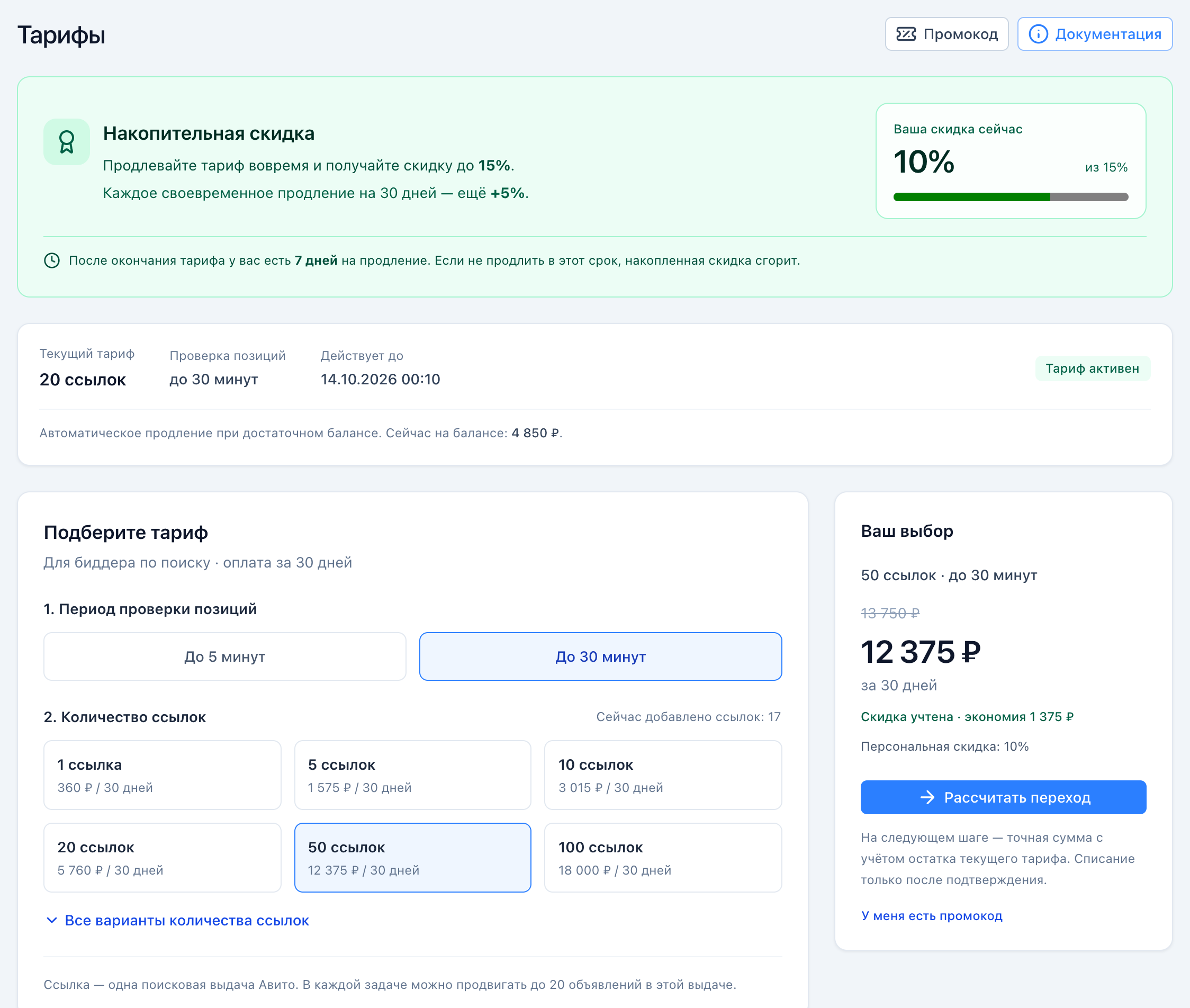1190x1008 pixels.
Task: Click the Рассчитать переход button
Action: pos(1003,797)
